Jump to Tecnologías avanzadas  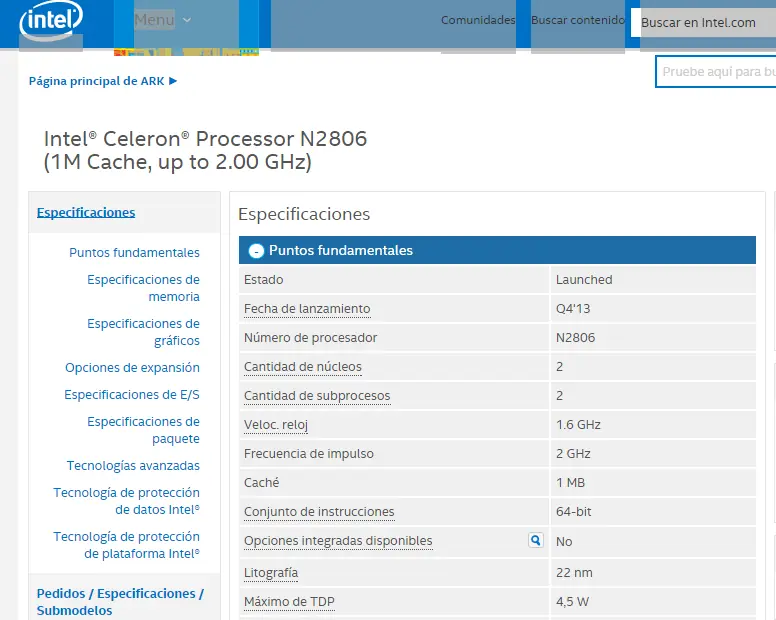coord(133,466)
